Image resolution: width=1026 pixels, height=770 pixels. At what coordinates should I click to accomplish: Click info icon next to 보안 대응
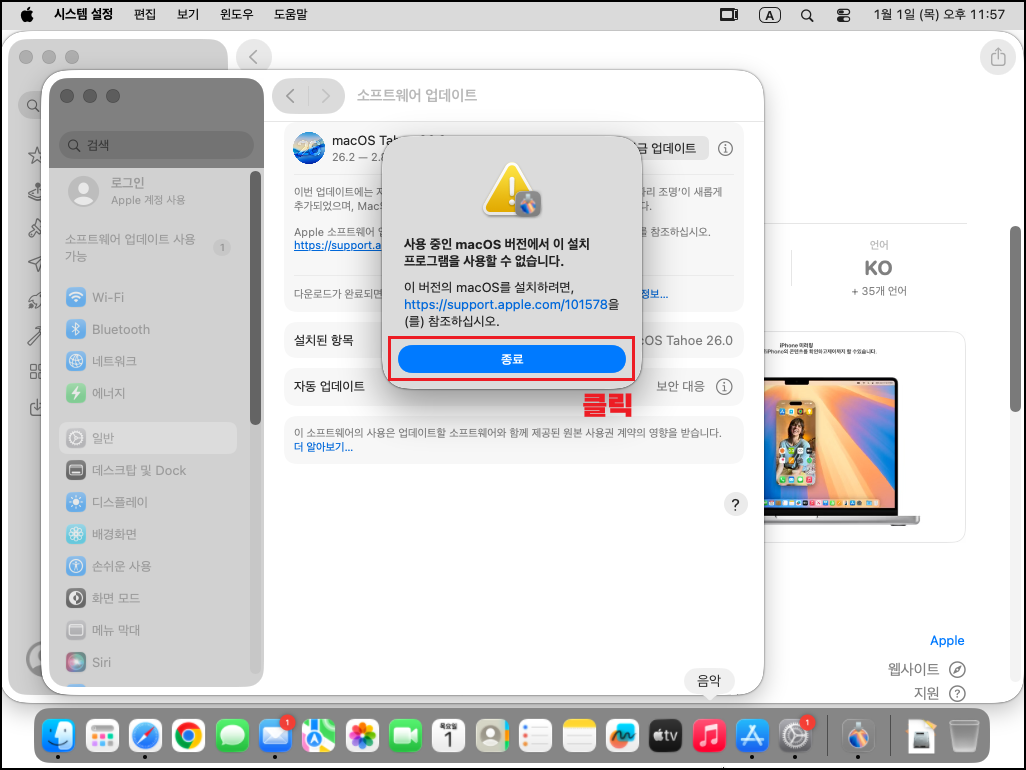(724, 387)
